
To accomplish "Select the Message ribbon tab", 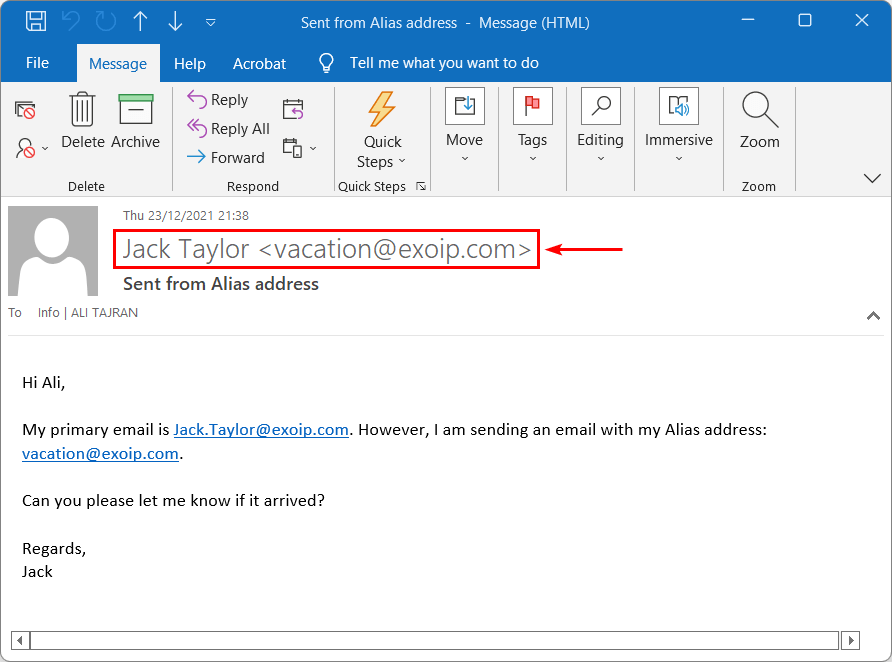I will pos(118,63).
